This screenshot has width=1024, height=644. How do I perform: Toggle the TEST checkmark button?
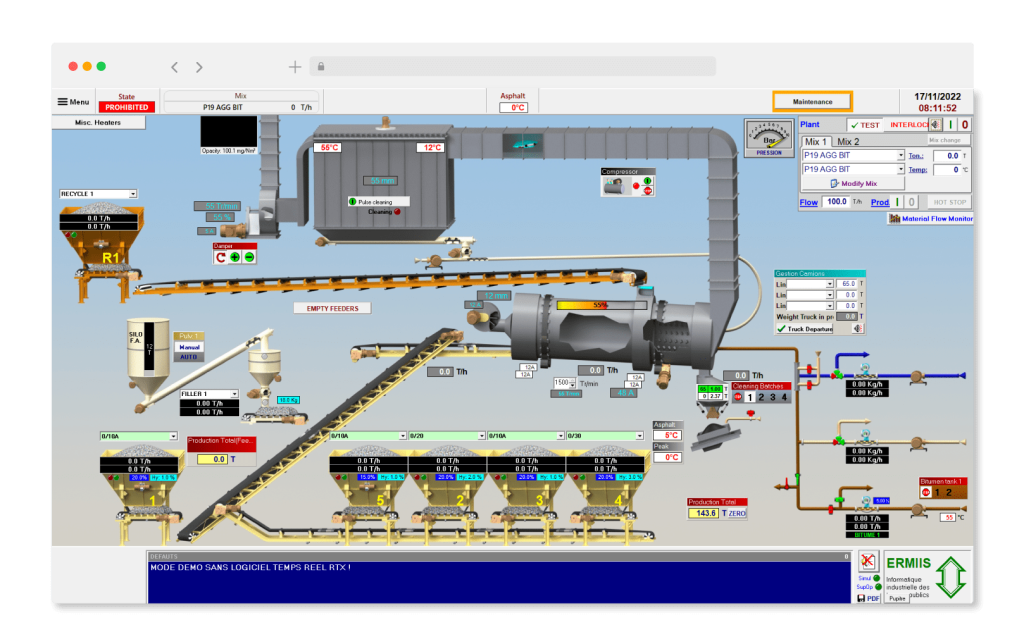tap(865, 125)
